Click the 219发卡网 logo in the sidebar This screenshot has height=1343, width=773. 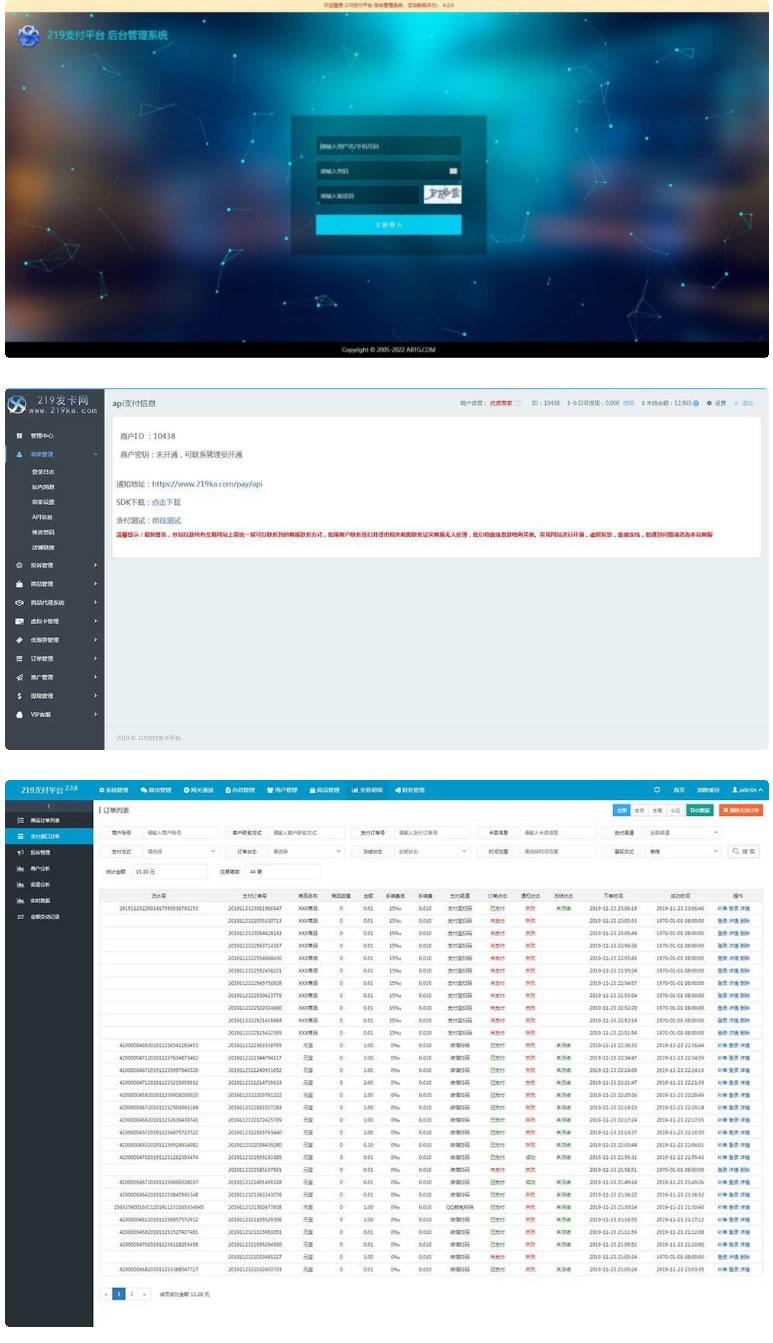[53, 404]
